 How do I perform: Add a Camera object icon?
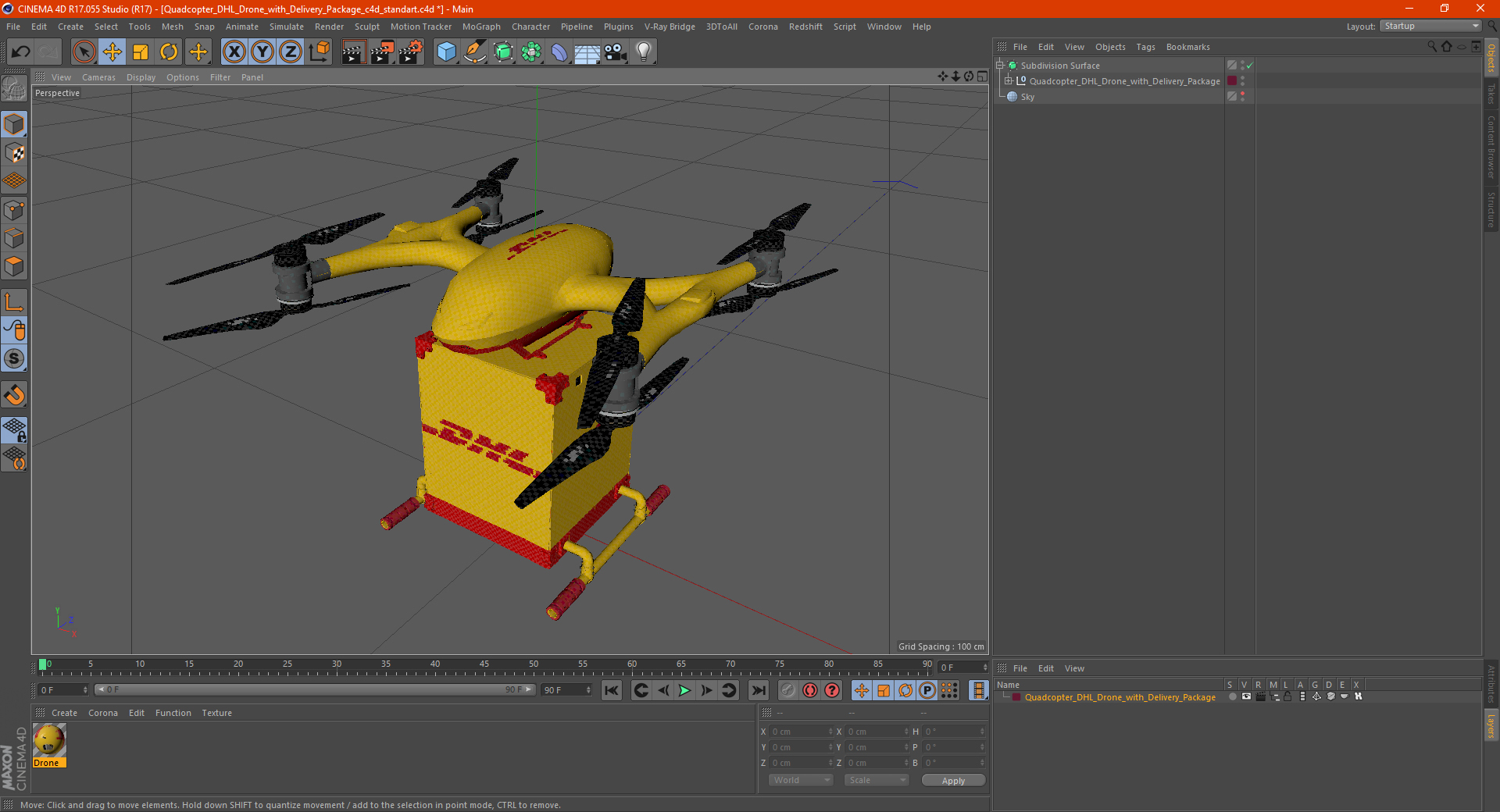[616, 52]
